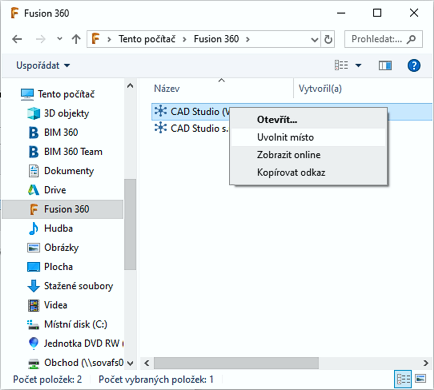
Task: Open 'BIM 360 Team' in navigation pane
Action: click(x=73, y=152)
